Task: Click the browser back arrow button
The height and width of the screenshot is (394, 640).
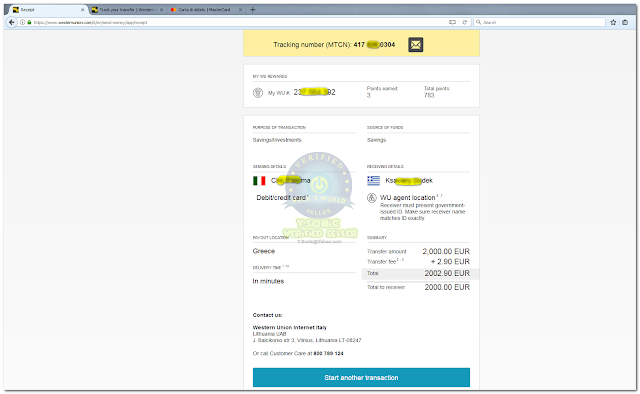Action: (12, 22)
